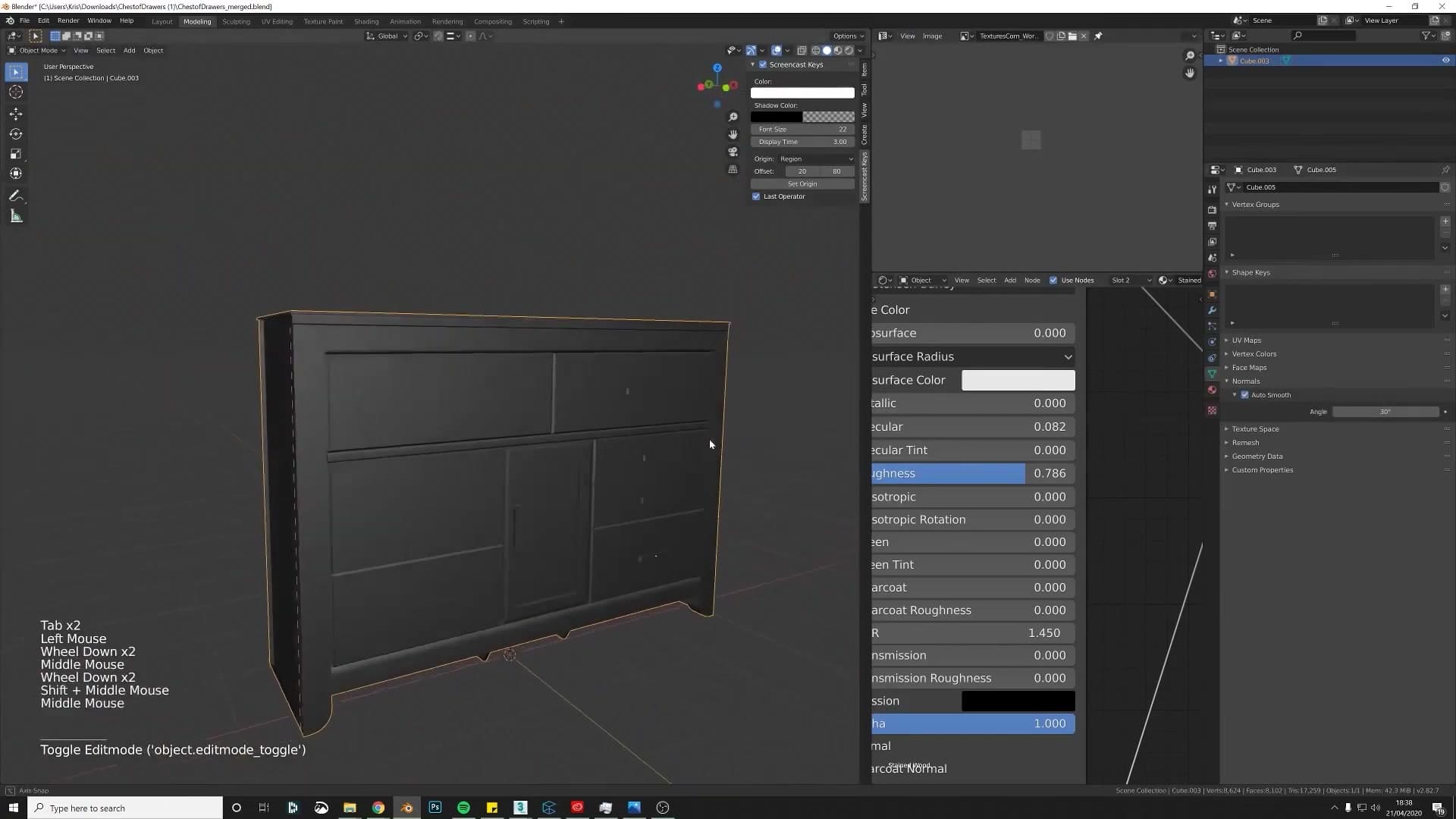Select the Move tool
Screen dimensions: 1456x819
pyautogui.click(x=16, y=114)
